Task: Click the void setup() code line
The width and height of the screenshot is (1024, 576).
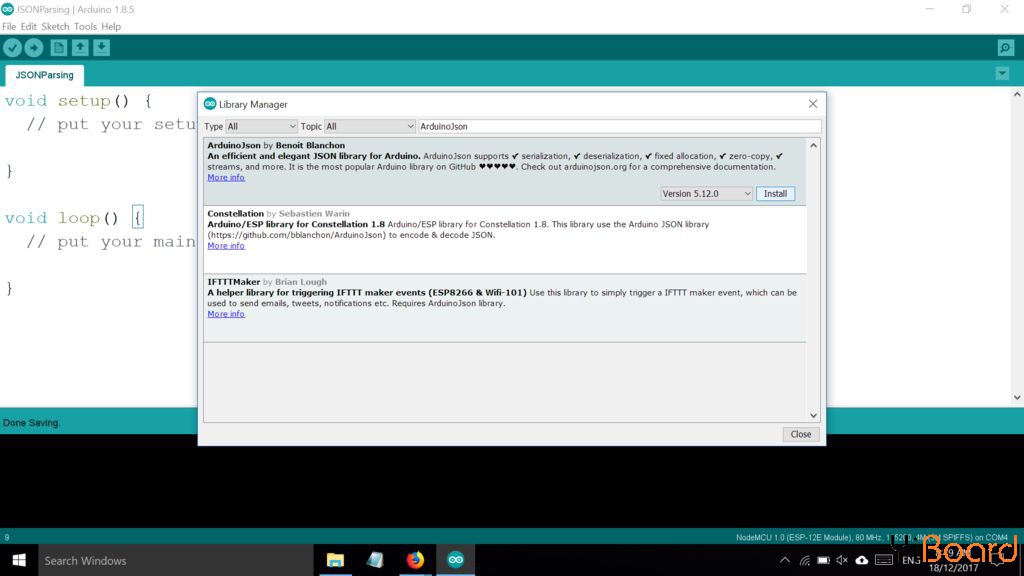Action: click(x=78, y=101)
